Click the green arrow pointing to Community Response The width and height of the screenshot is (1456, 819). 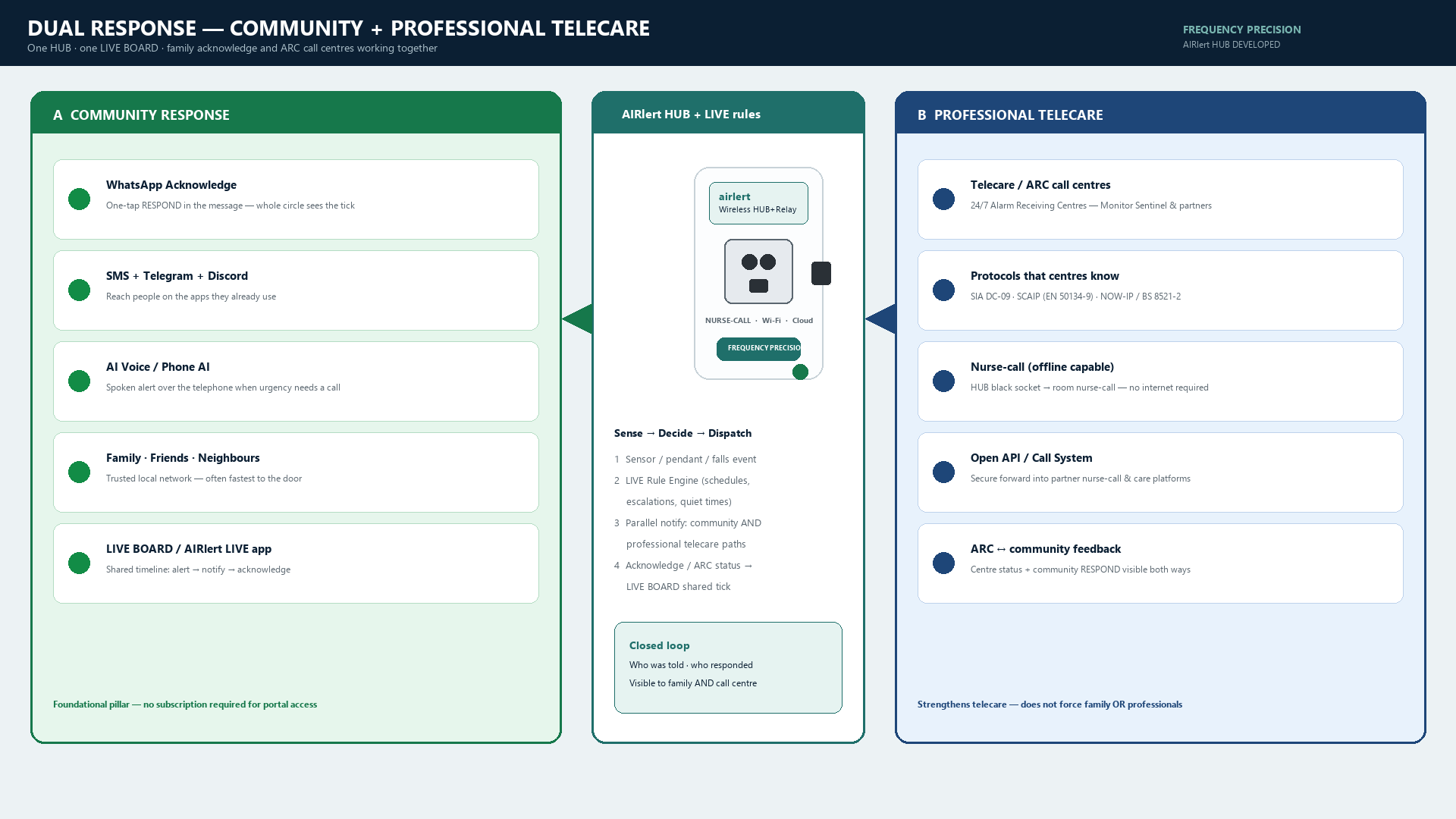[578, 319]
